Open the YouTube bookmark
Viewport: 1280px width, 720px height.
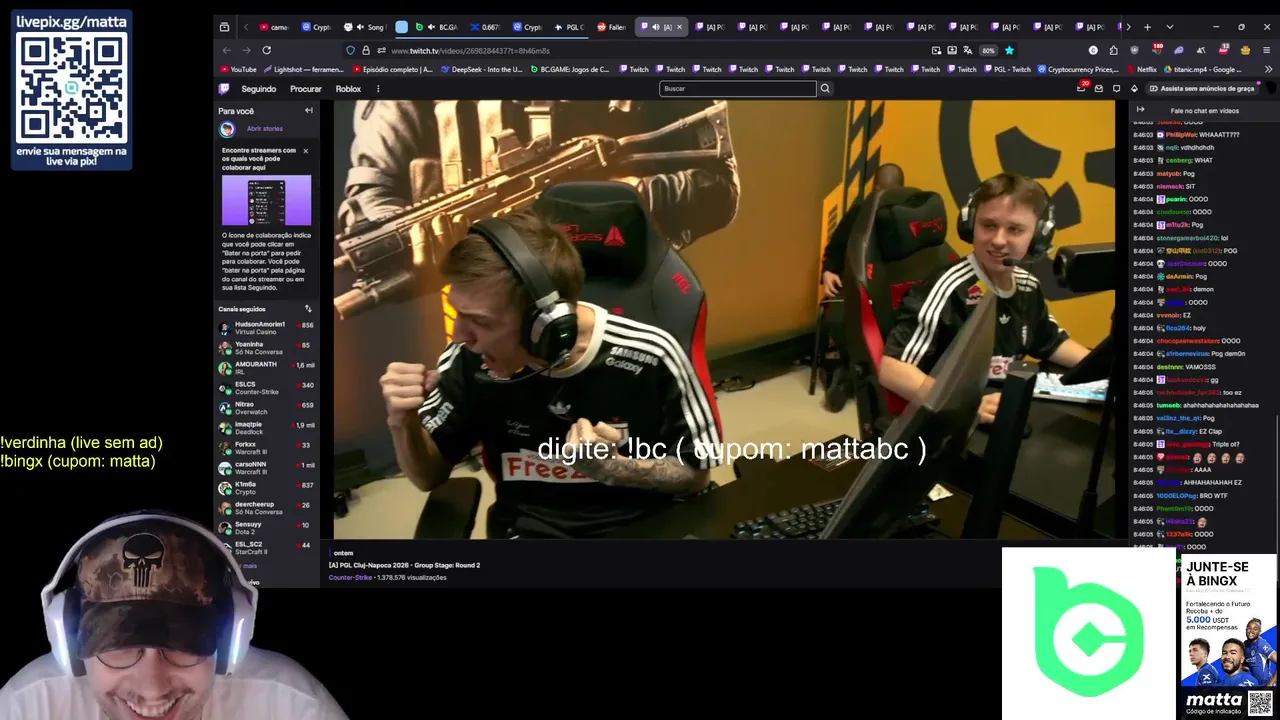(x=238, y=70)
